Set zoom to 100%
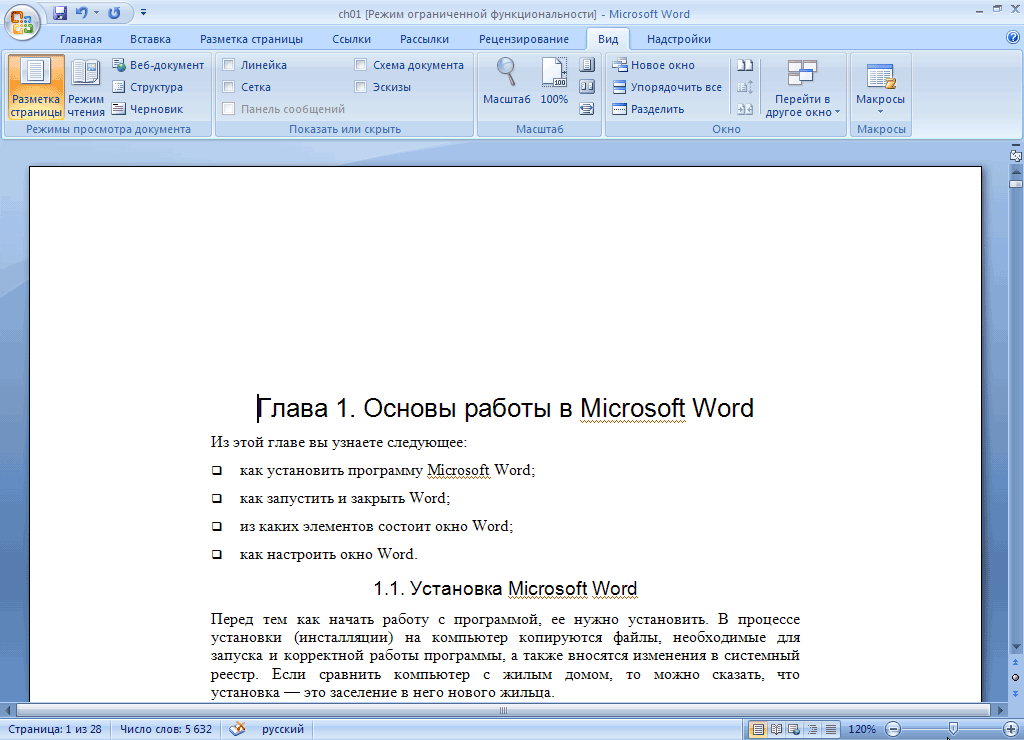This screenshot has height=740, width=1024. 554,81
